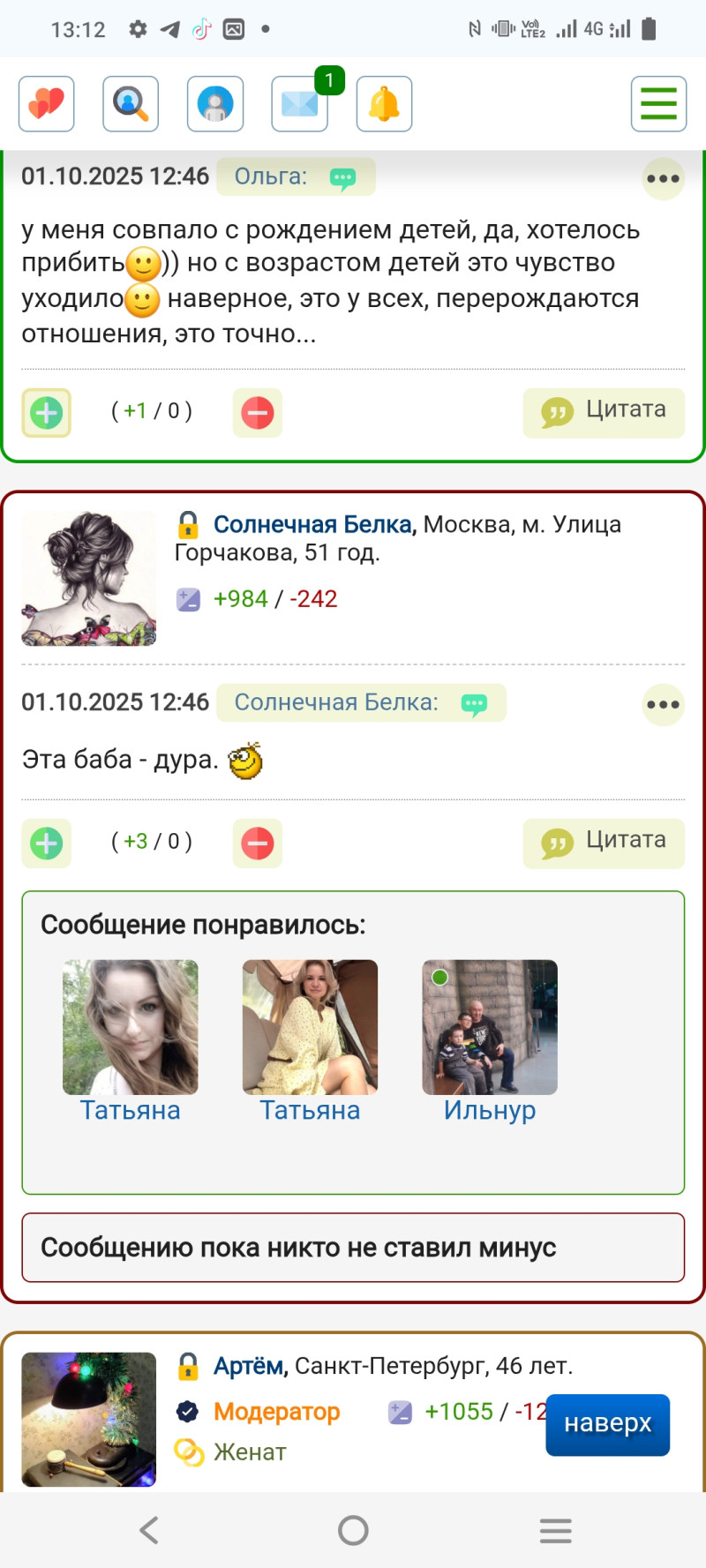Open the people search magnifier icon
This screenshot has width=706, height=1568.
[131, 104]
